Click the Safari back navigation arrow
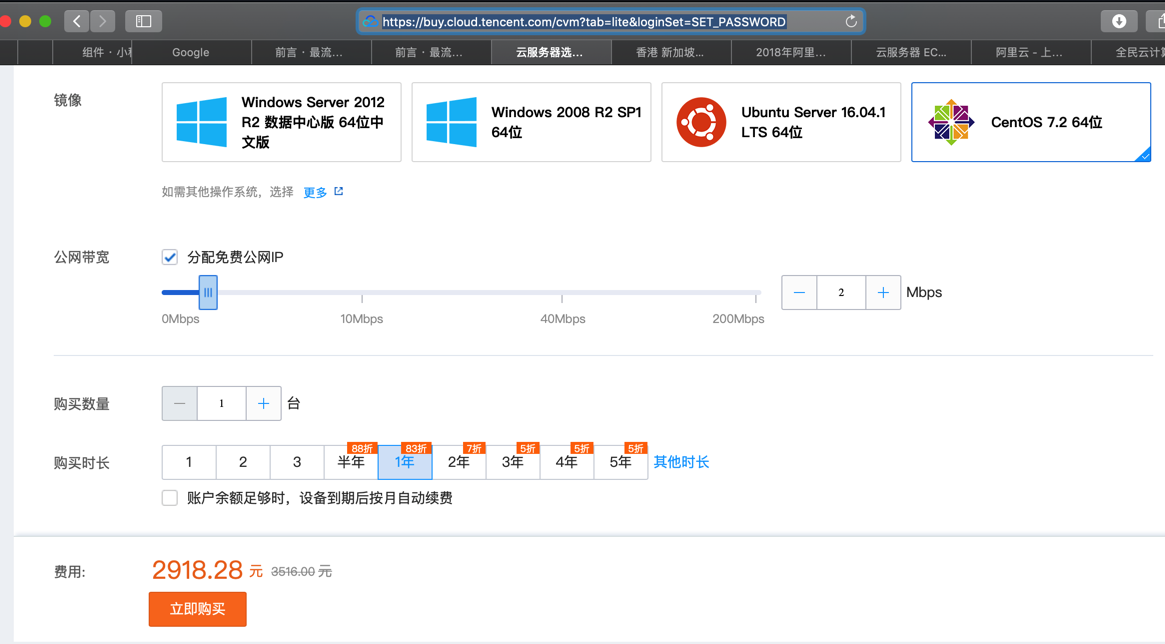This screenshot has height=644, width=1165. (x=77, y=21)
